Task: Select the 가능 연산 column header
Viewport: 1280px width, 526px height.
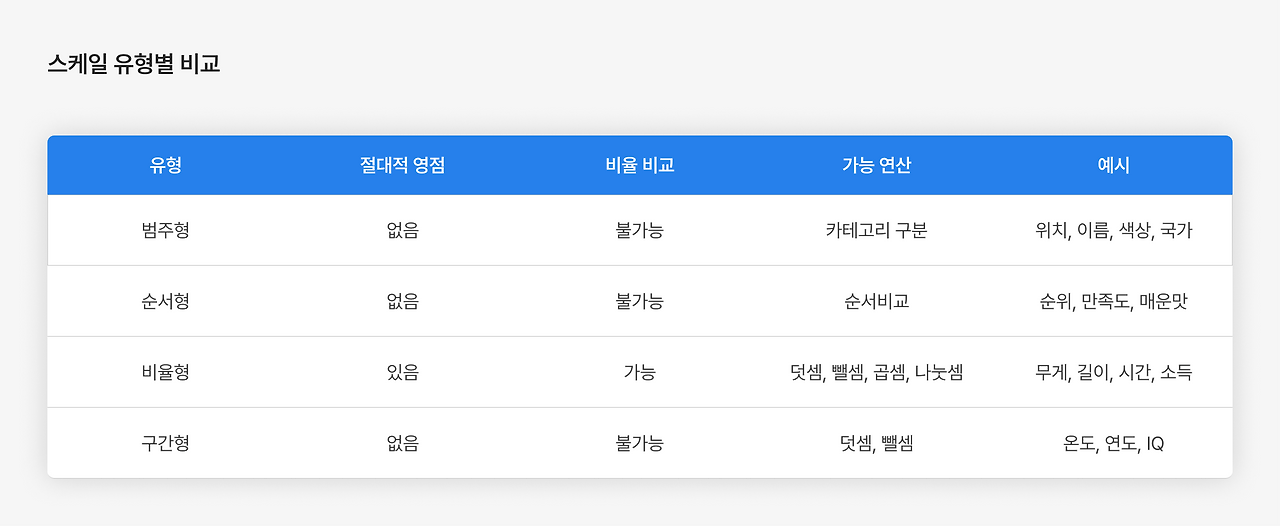Action: 876,165
